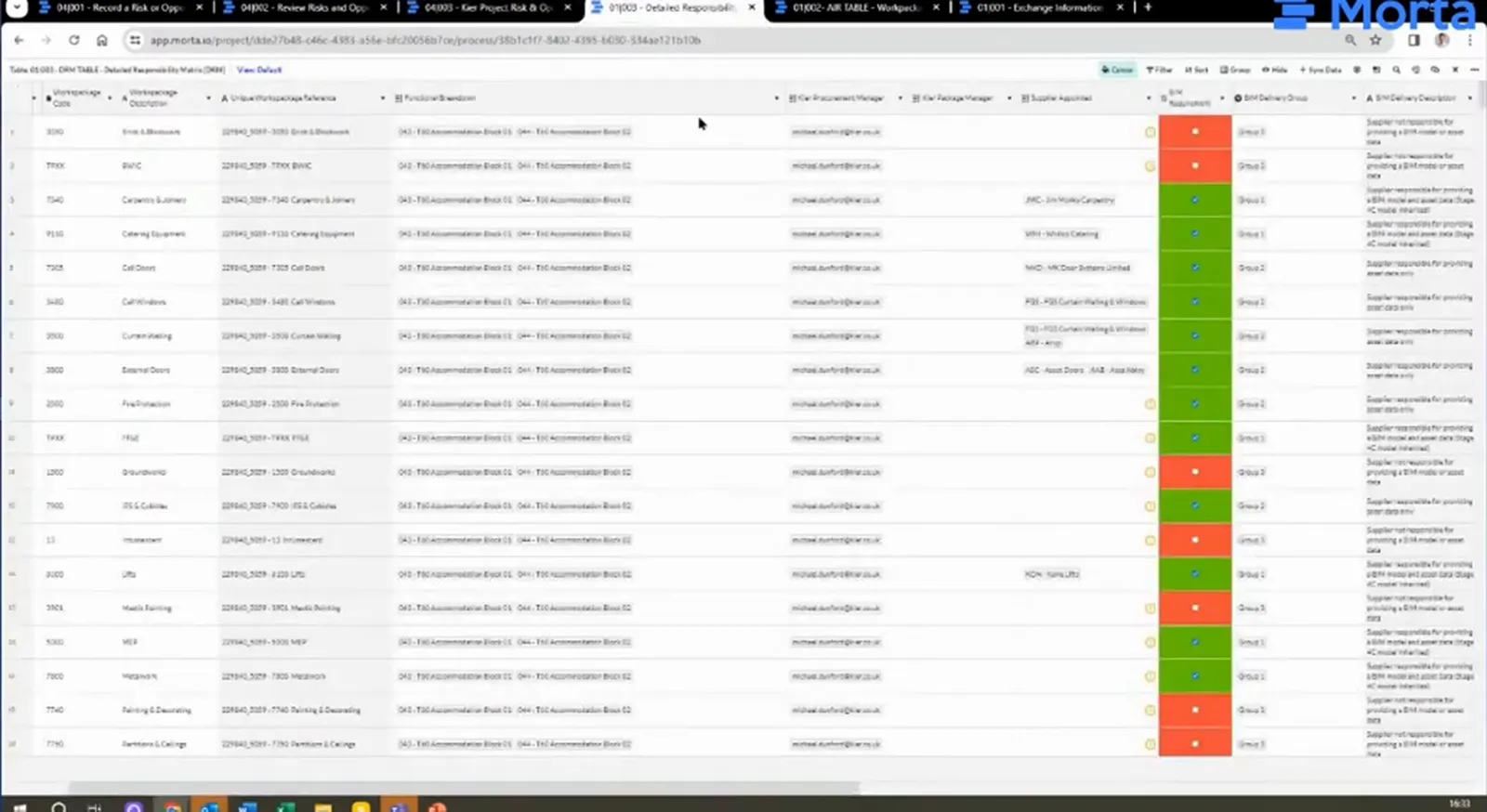Open the Filter tool in table toolbar

[1159, 70]
